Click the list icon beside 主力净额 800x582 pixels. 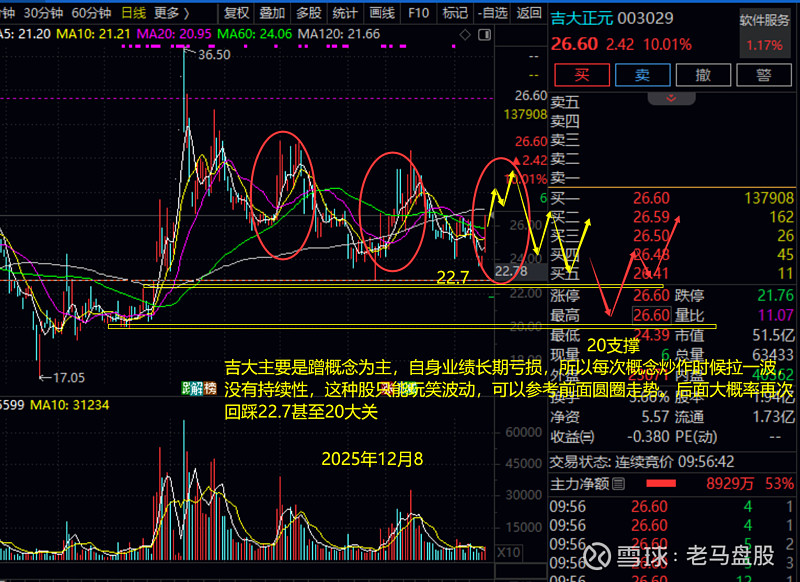pos(618,484)
